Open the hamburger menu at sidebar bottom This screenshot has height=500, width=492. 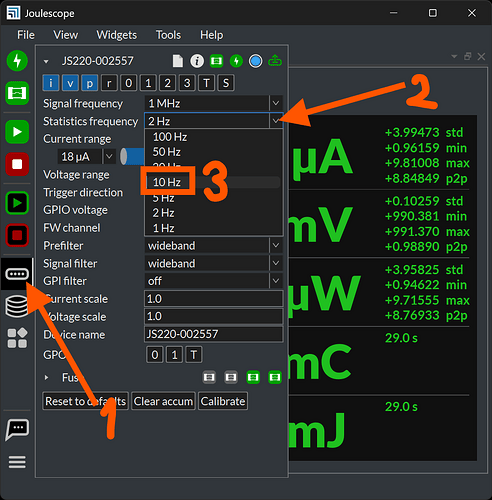pyautogui.click(x=17, y=462)
